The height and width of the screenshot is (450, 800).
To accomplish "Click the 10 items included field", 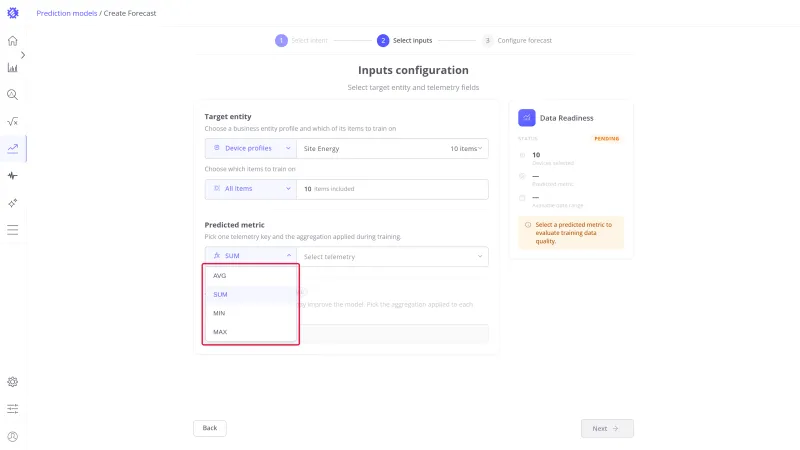I will tap(392, 189).
